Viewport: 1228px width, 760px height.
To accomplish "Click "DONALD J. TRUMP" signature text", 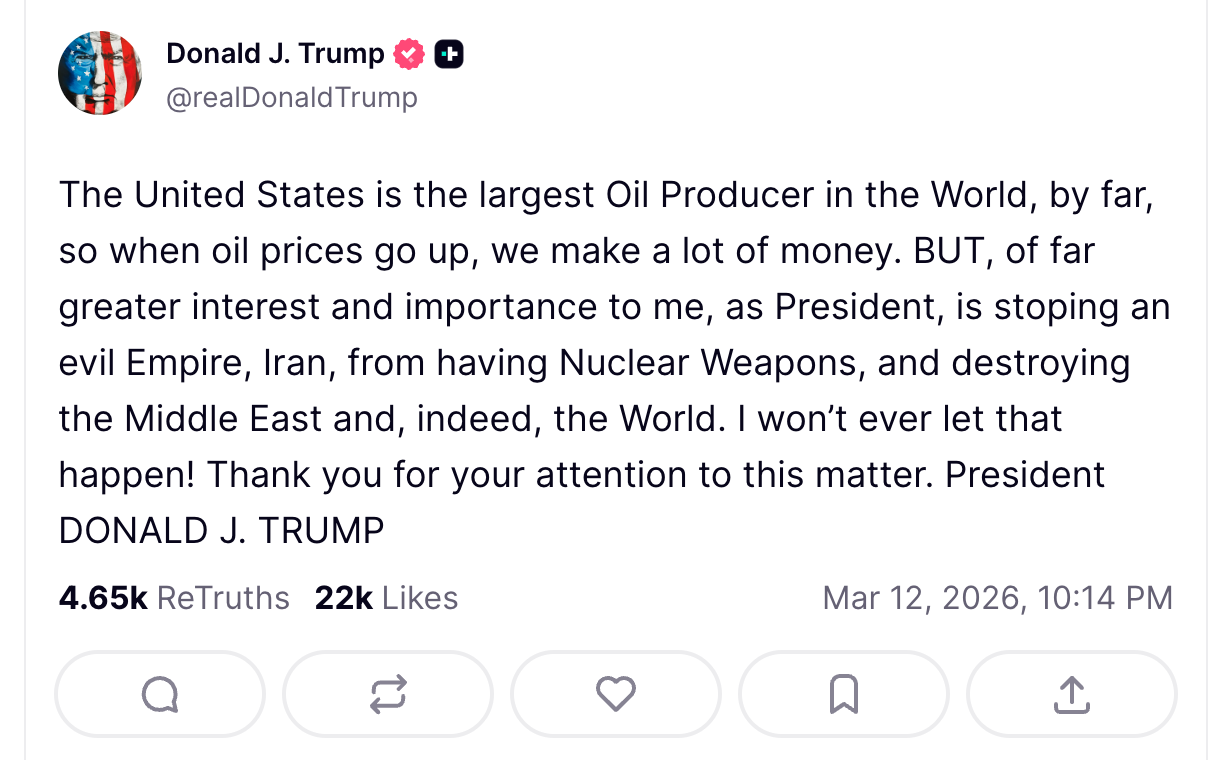I will [x=222, y=531].
